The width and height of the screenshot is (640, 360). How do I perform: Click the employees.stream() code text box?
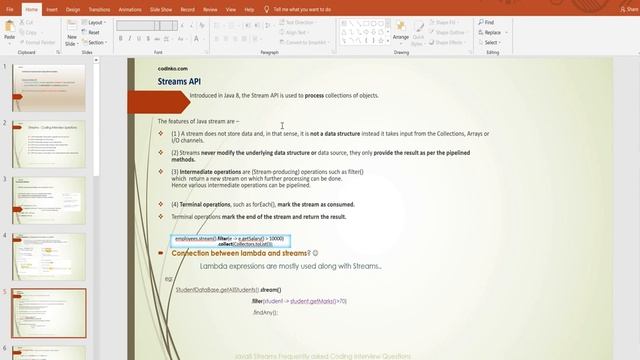pyautogui.click(x=231, y=241)
